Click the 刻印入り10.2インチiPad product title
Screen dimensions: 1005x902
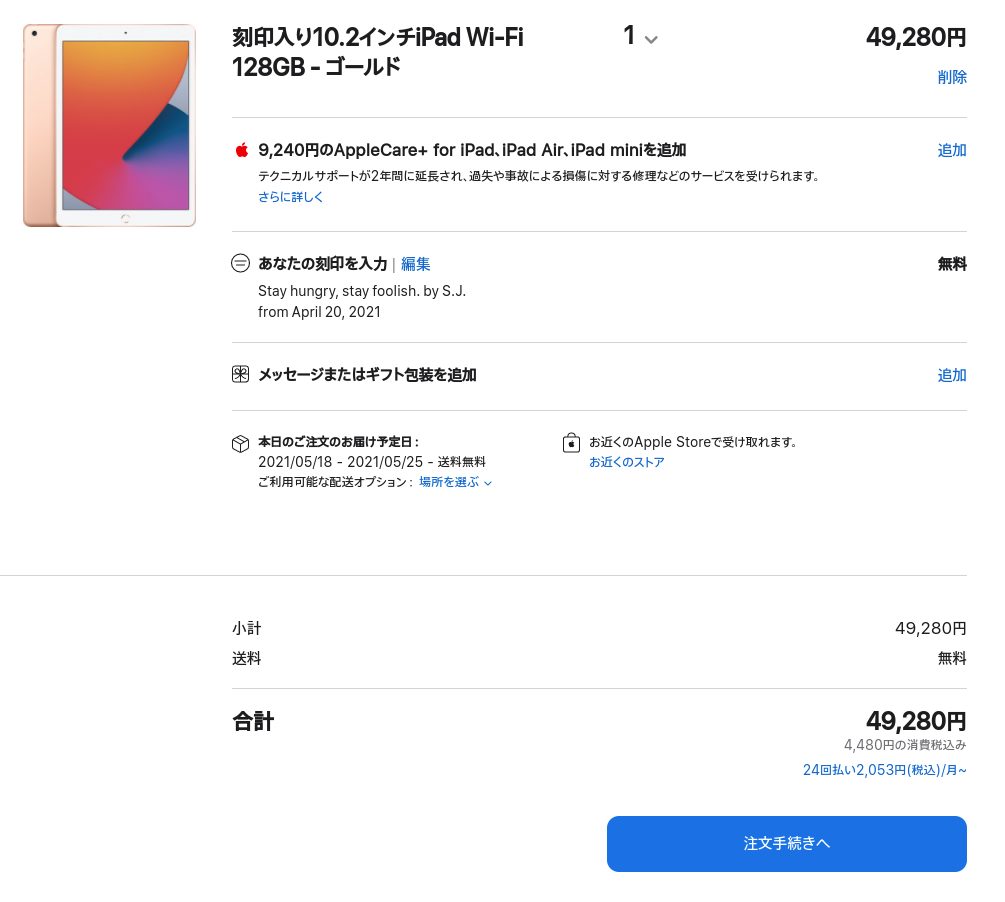tap(378, 52)
